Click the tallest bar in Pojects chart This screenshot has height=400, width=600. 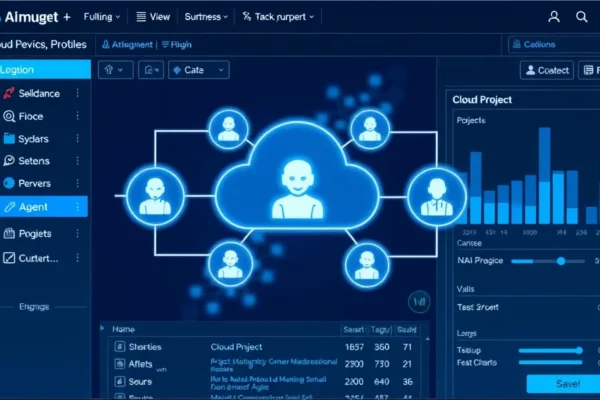click(545, 176)
